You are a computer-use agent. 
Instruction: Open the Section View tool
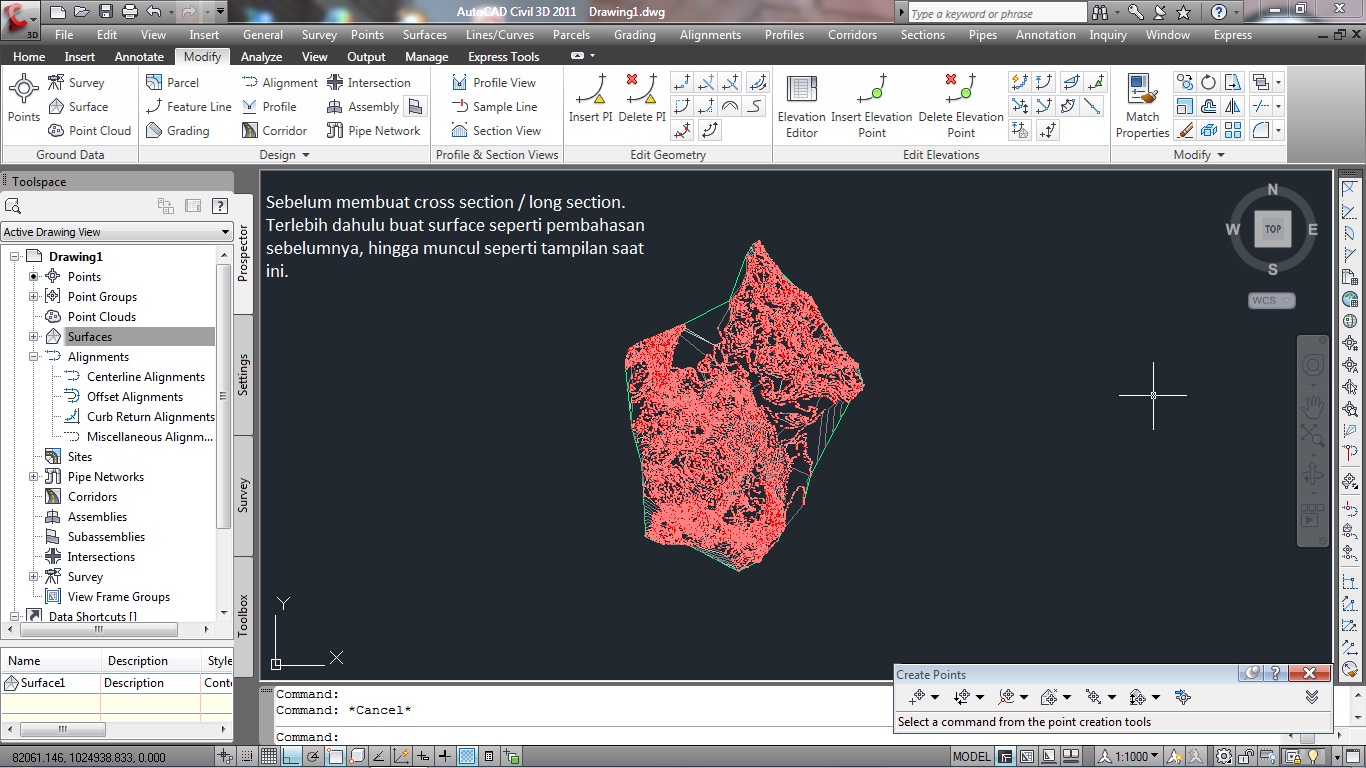[496, 131]
